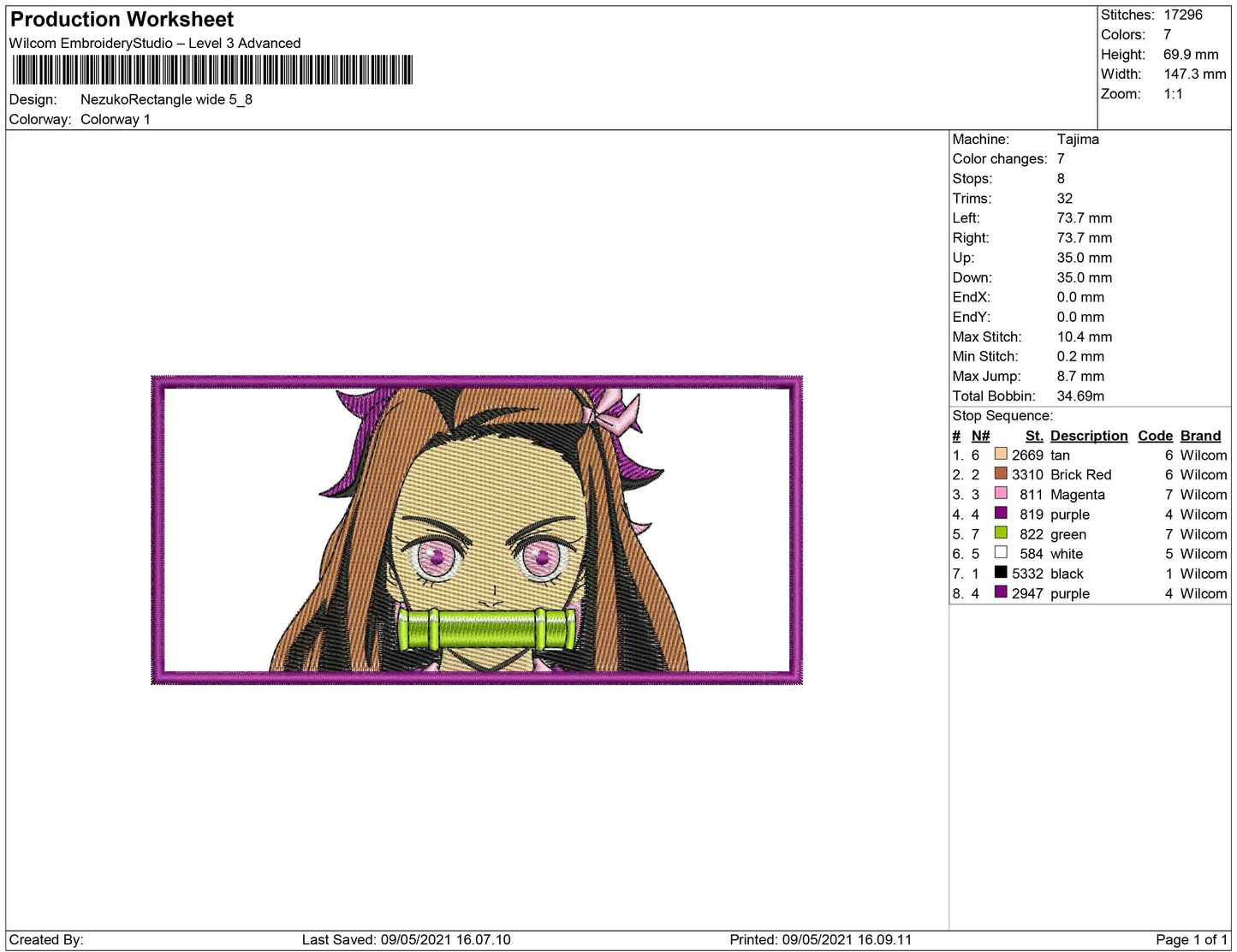Viewport: 1237px width, 952px height.
Task: Click the 'tan' description text
Action: point(1060,455)
